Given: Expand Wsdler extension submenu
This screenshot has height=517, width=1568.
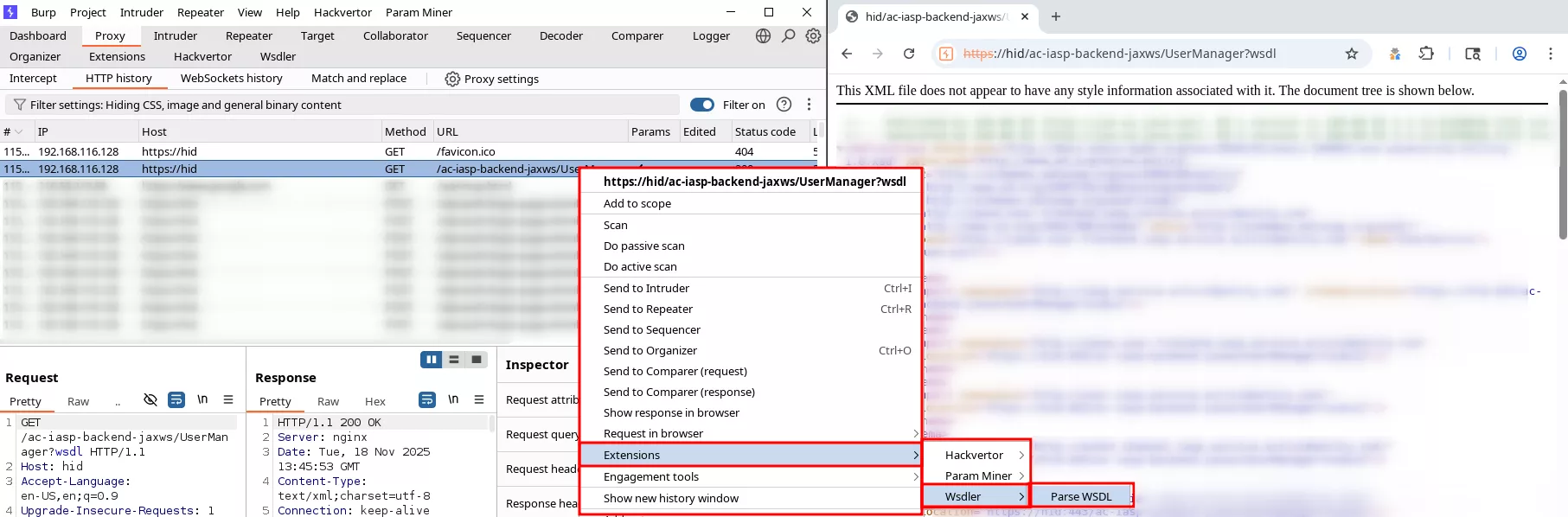Looking at the screenshot, I should (1021, 496).
